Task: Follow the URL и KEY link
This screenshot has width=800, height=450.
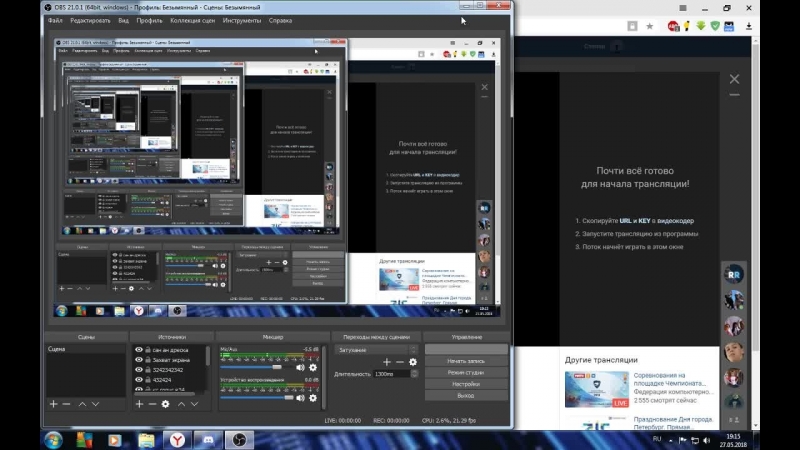Action: 635,221
